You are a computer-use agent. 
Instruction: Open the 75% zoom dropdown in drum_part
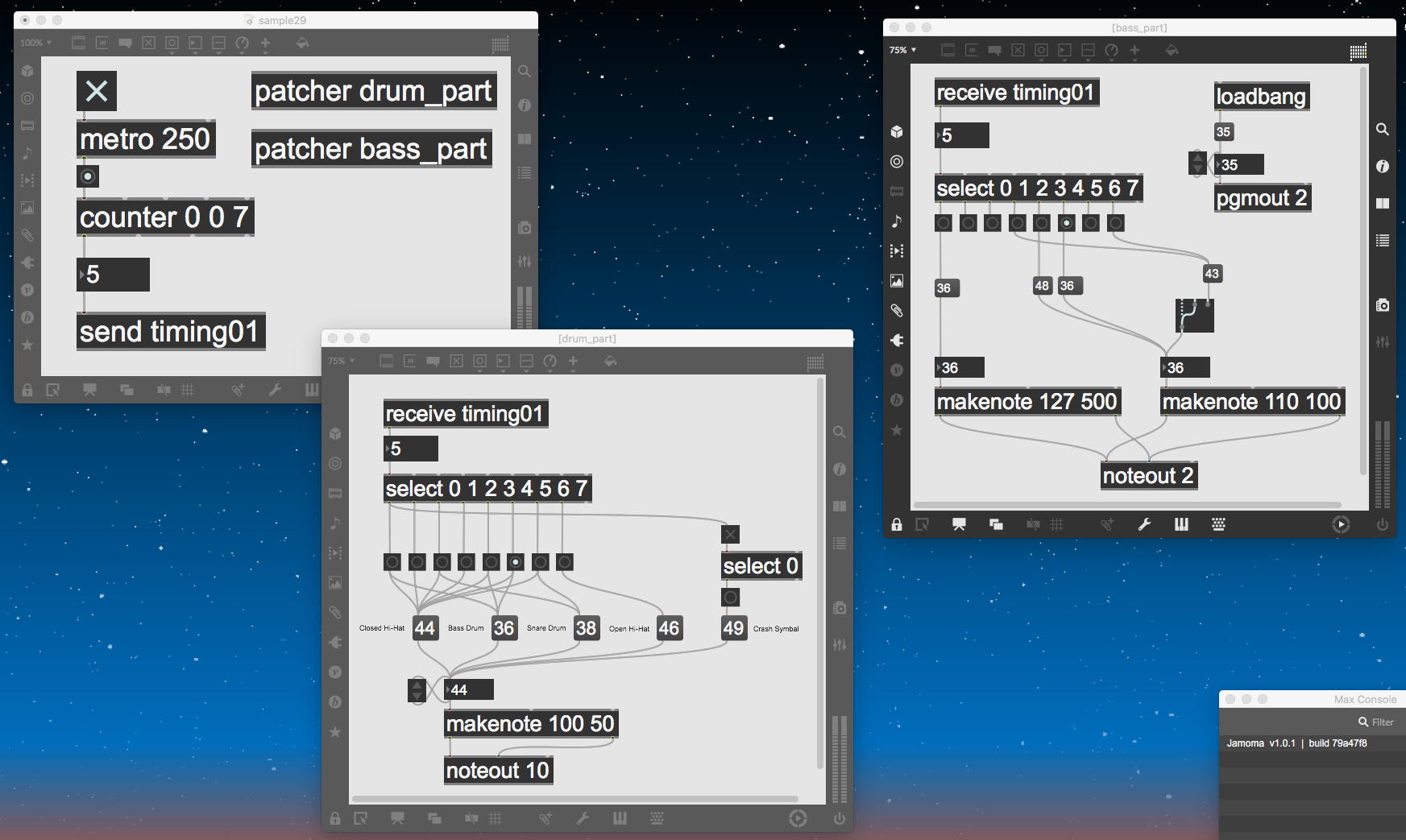(x=342, y=361)
